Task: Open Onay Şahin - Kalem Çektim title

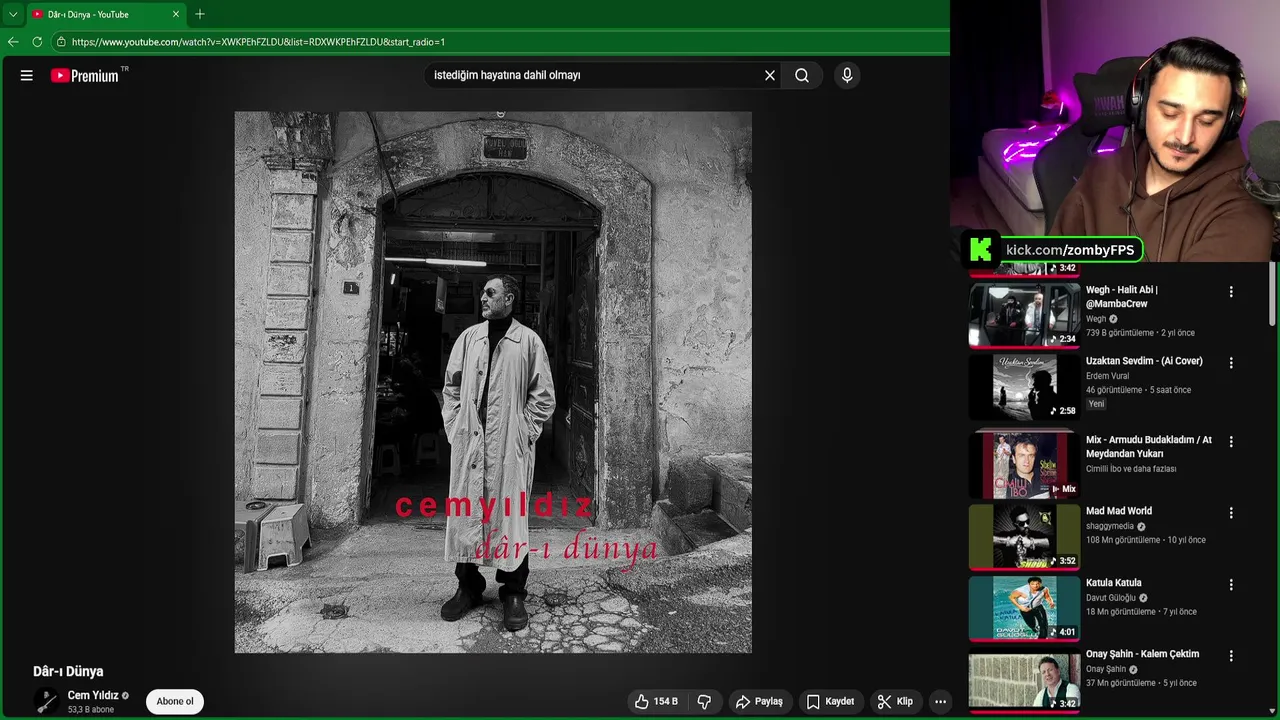Action: 1142,654
